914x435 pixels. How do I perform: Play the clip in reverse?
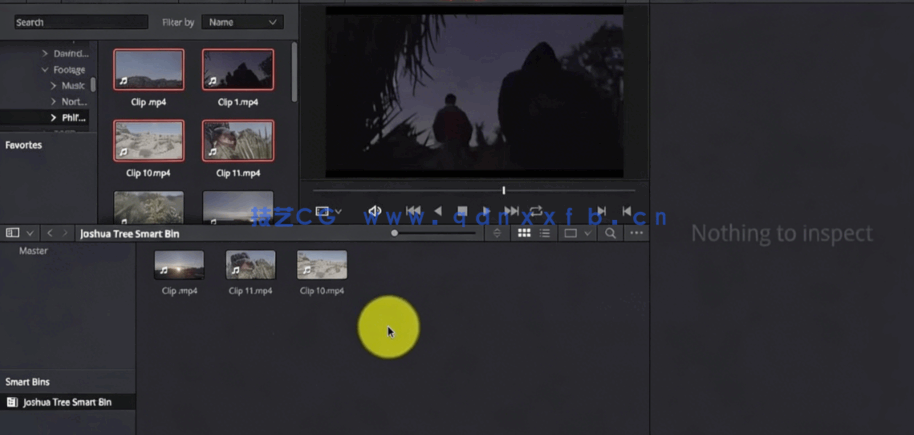pyautogui.click(x=438, y=211)
